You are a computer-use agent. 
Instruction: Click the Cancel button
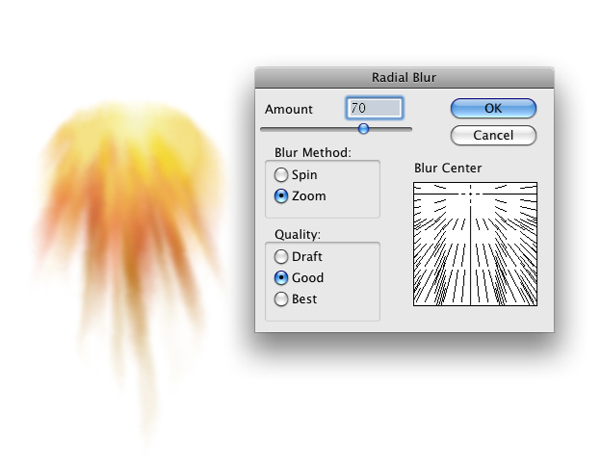coord(493,135)
